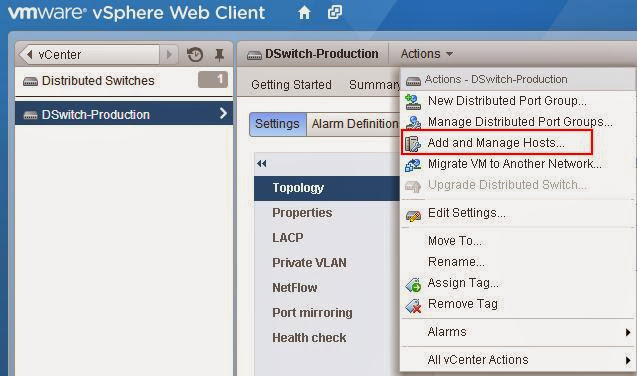The image size is (637, 376).
Task: Open the recent history clock icon
Action: [x=195, y=54]
